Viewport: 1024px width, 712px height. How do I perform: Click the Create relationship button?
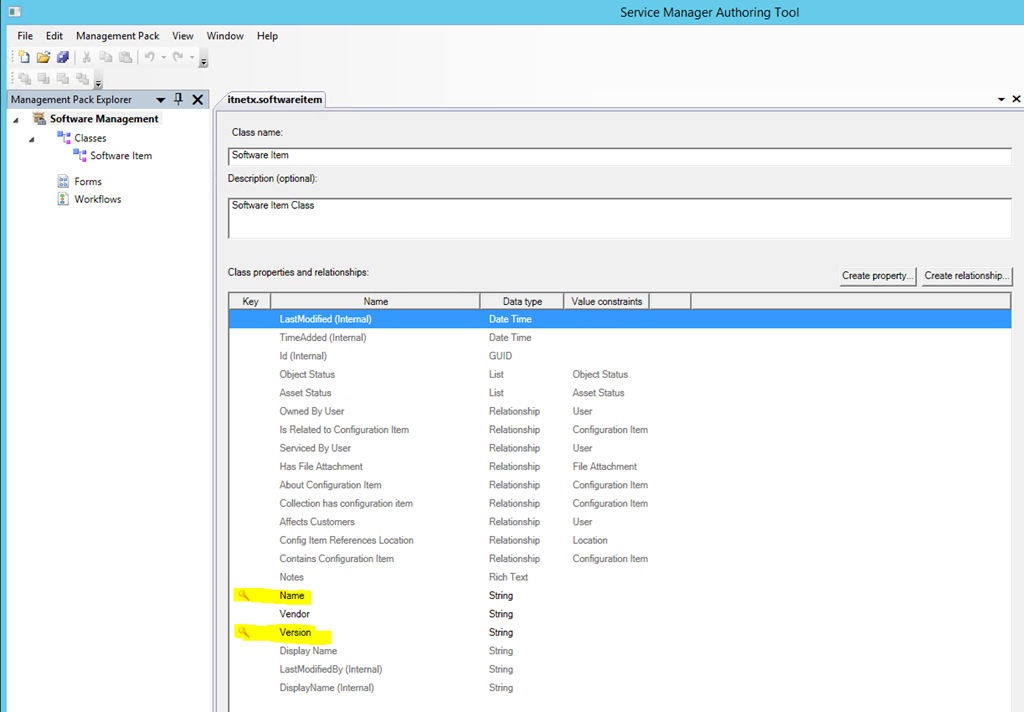pos(967,275)
